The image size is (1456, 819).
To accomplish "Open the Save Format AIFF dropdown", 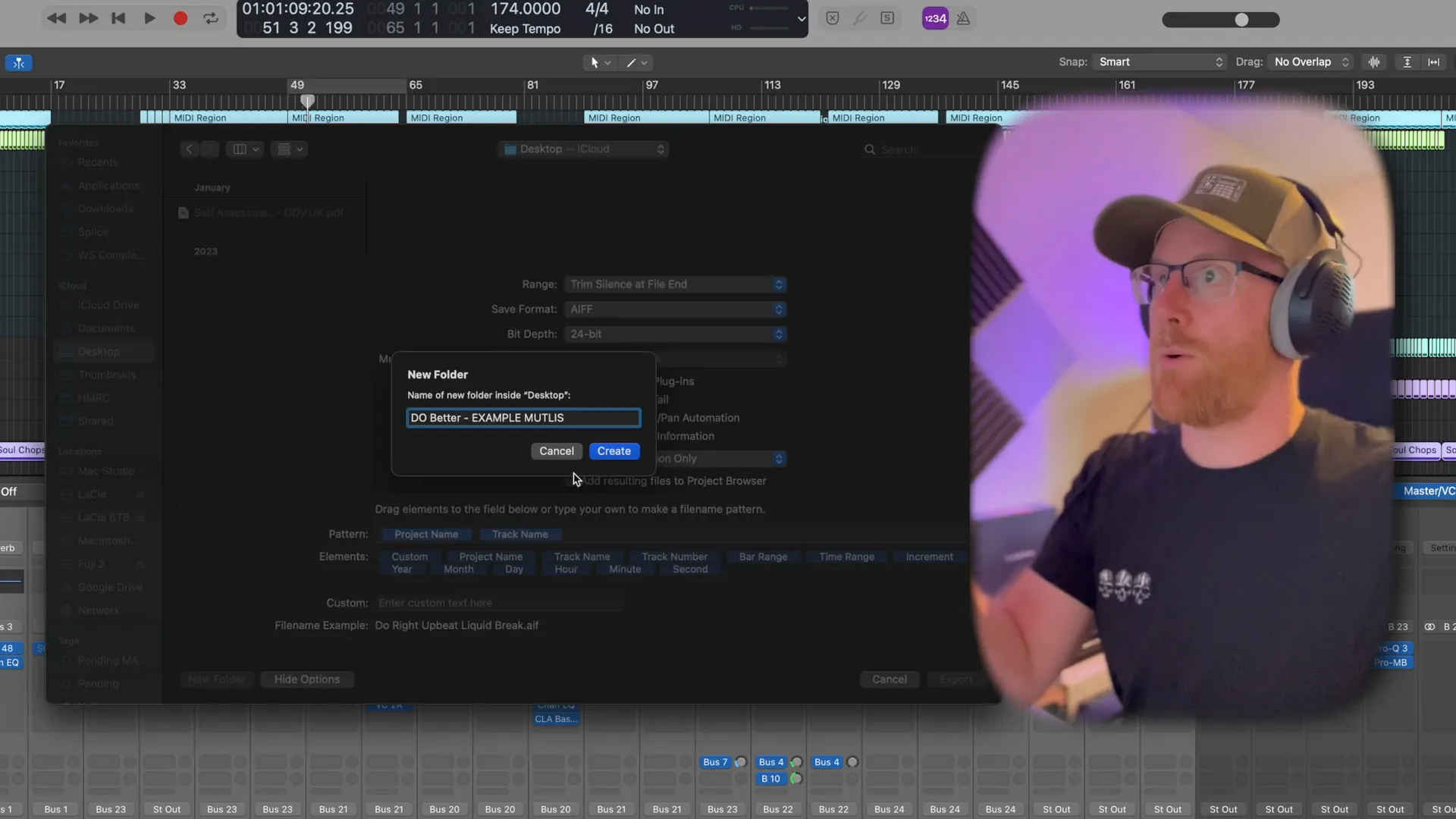I will coord(675,309).
